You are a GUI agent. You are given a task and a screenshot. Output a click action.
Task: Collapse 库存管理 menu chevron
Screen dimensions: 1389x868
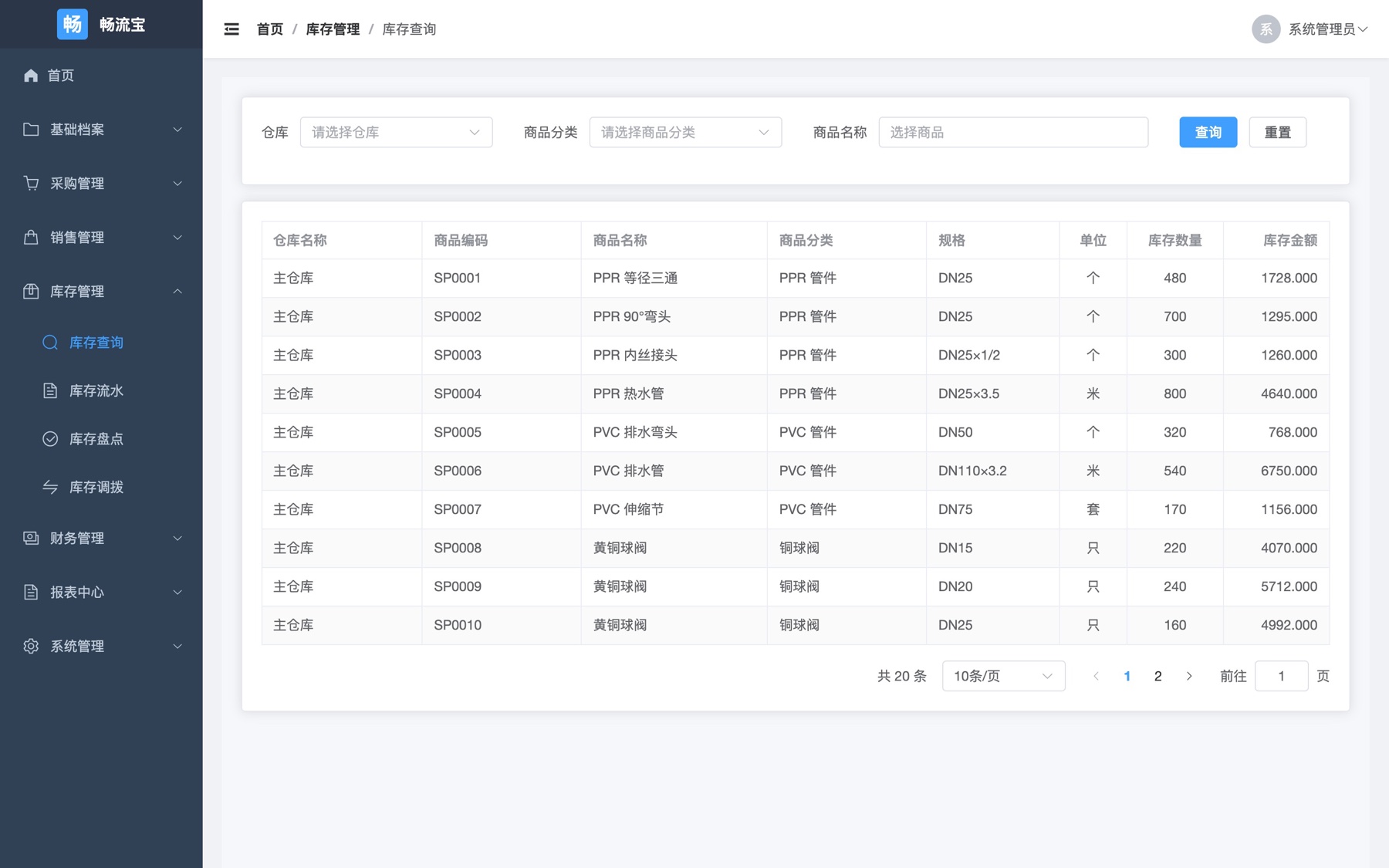click(177, 292)
